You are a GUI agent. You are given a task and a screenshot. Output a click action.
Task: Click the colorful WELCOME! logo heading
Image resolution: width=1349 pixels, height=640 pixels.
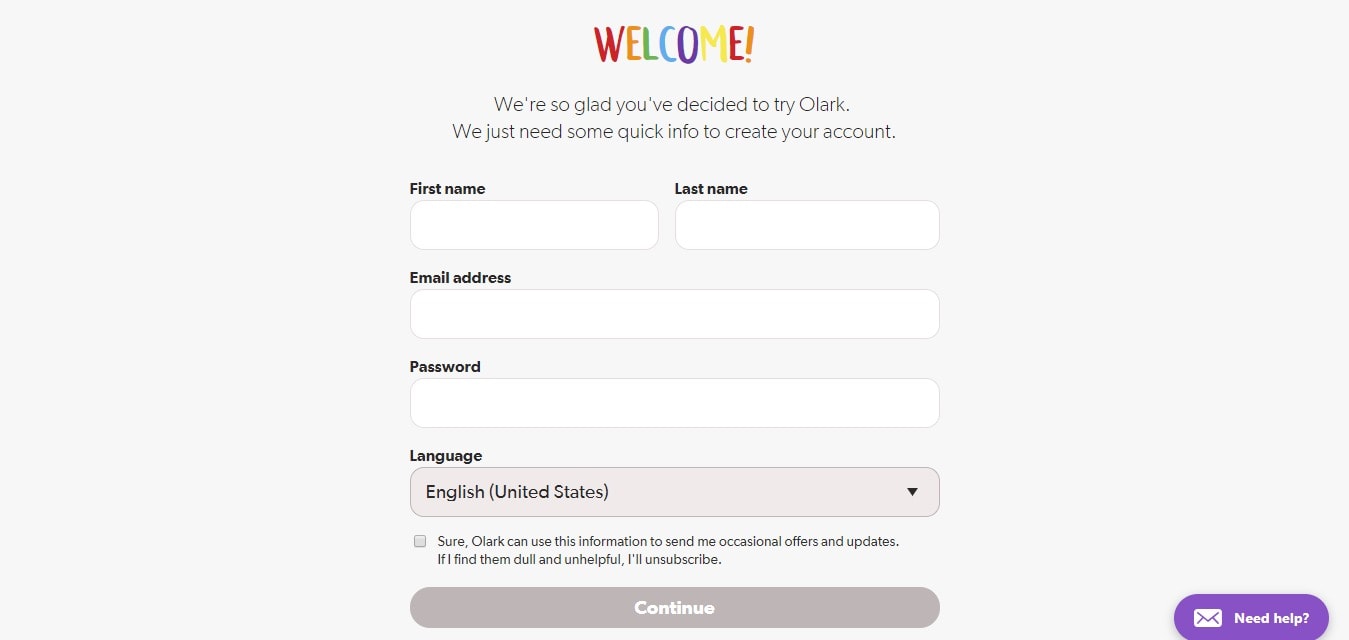pos(674,45)
